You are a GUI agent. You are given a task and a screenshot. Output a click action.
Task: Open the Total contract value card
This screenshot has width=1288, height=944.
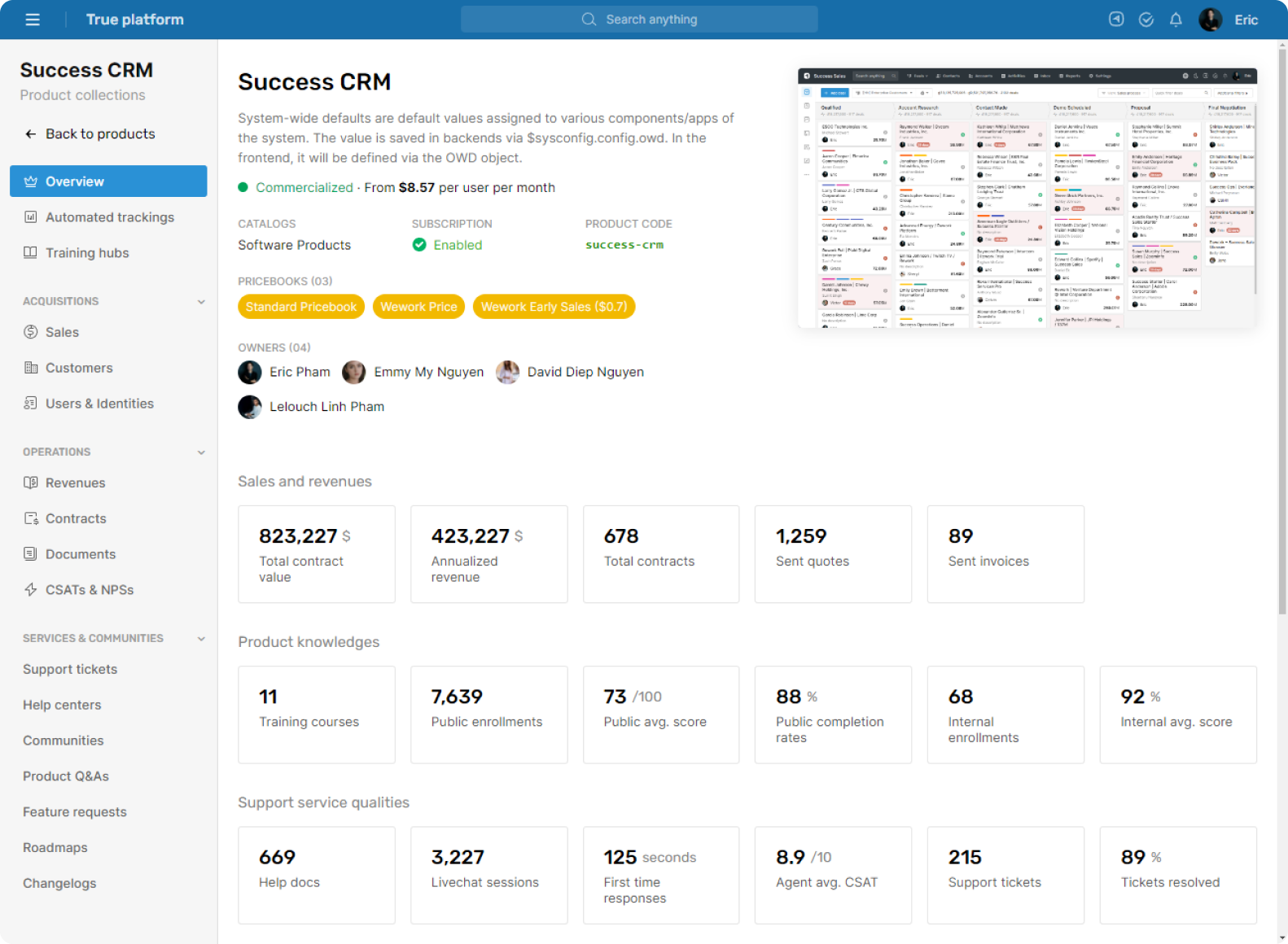click(317, 554)
